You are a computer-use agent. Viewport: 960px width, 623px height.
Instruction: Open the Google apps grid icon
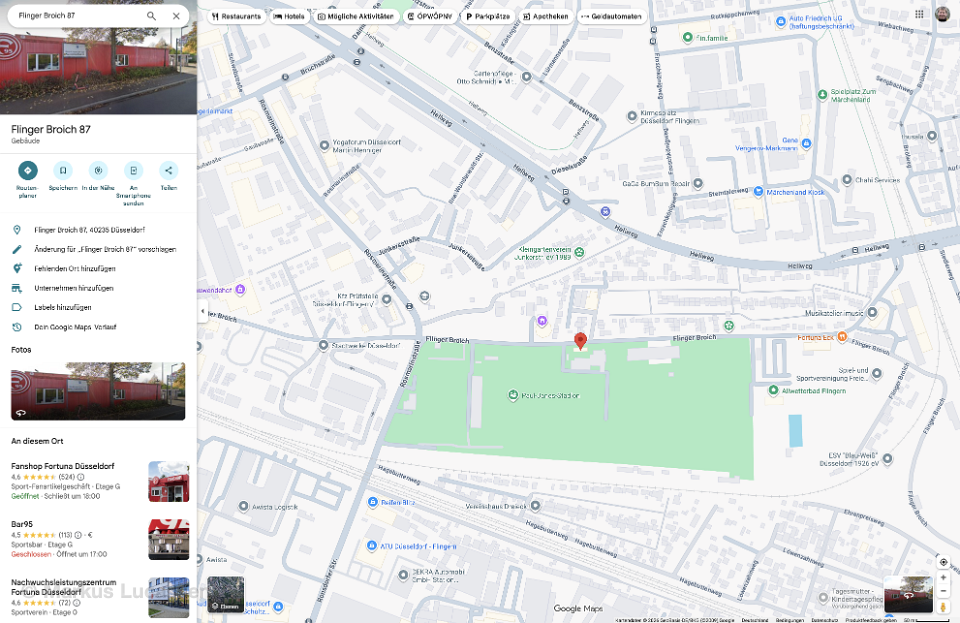point(919,15)
